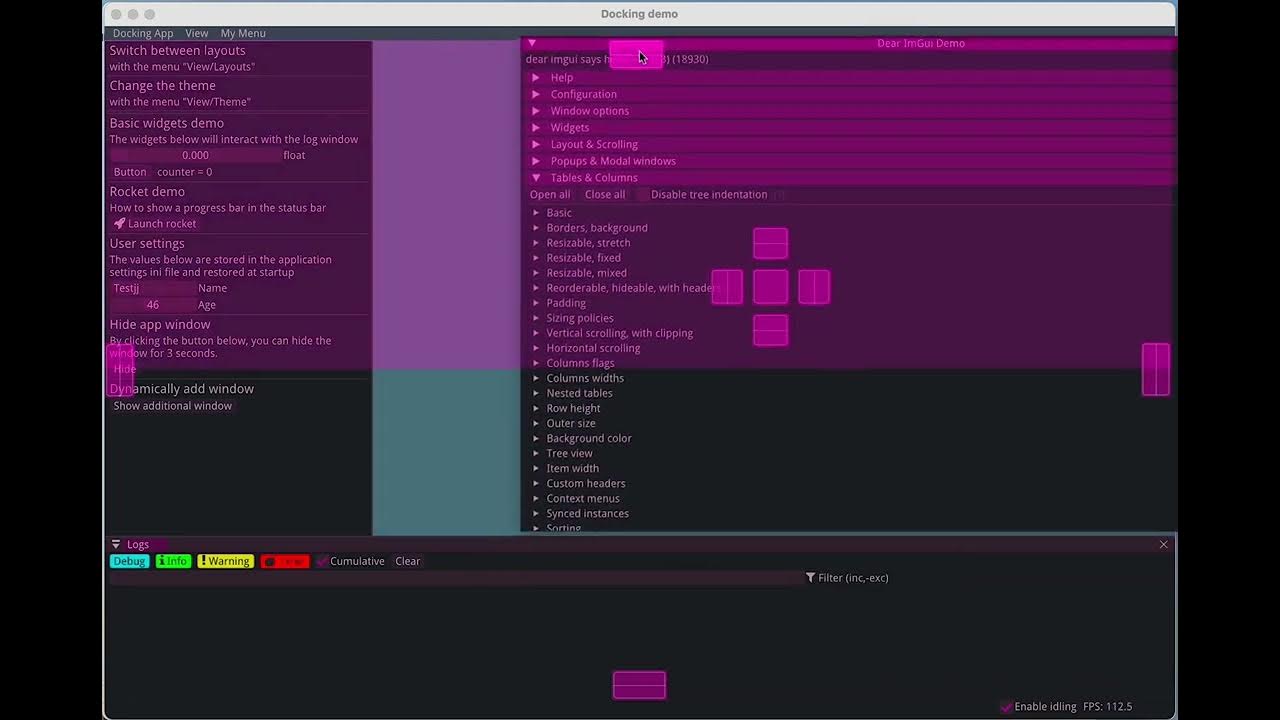Click the float slider showing 0.000
The width and height of the screenshot is (1280, 720).
pyautogui.click(x=195, y=155)
